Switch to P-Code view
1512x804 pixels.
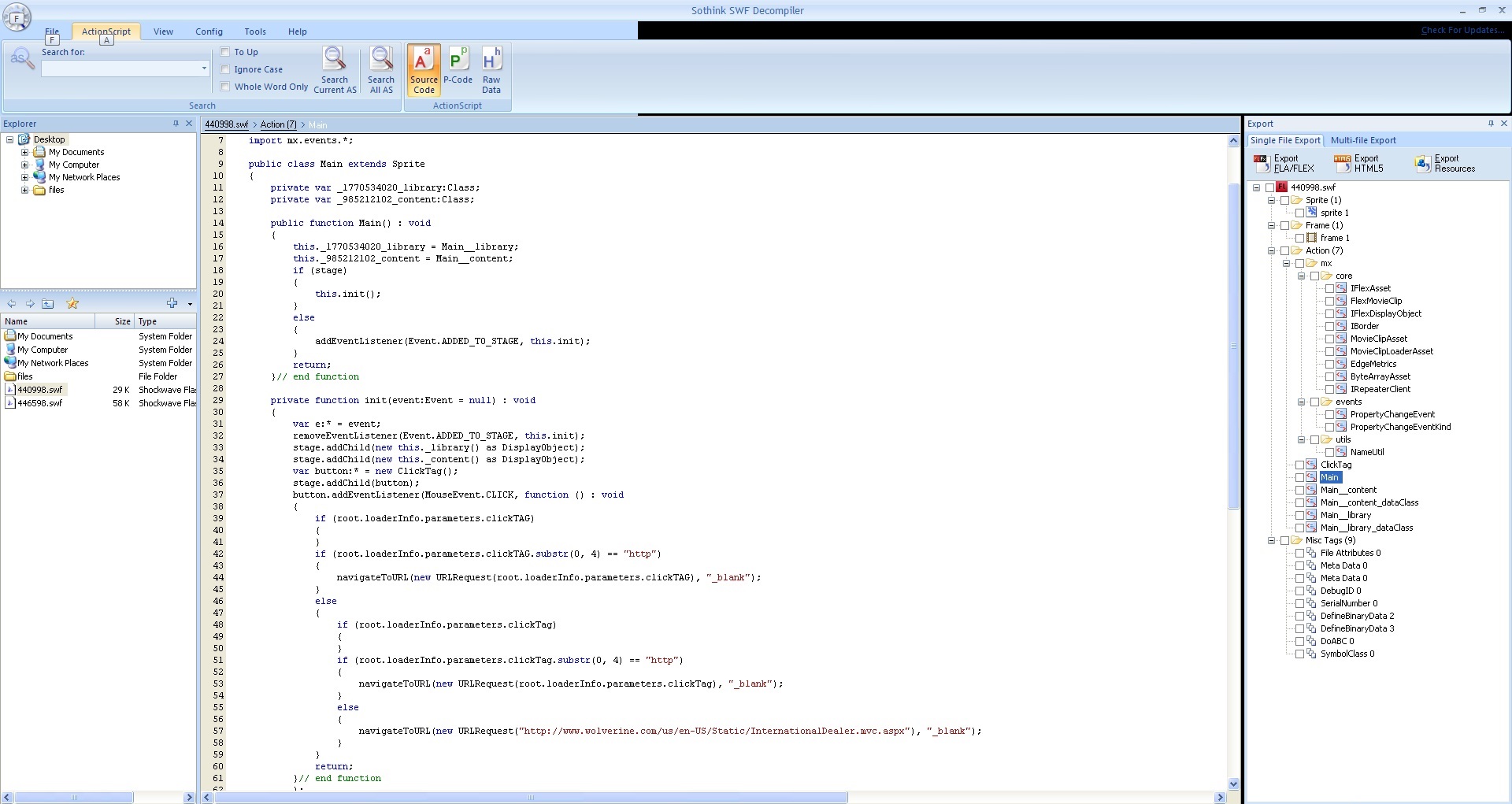tap(458, 66)
